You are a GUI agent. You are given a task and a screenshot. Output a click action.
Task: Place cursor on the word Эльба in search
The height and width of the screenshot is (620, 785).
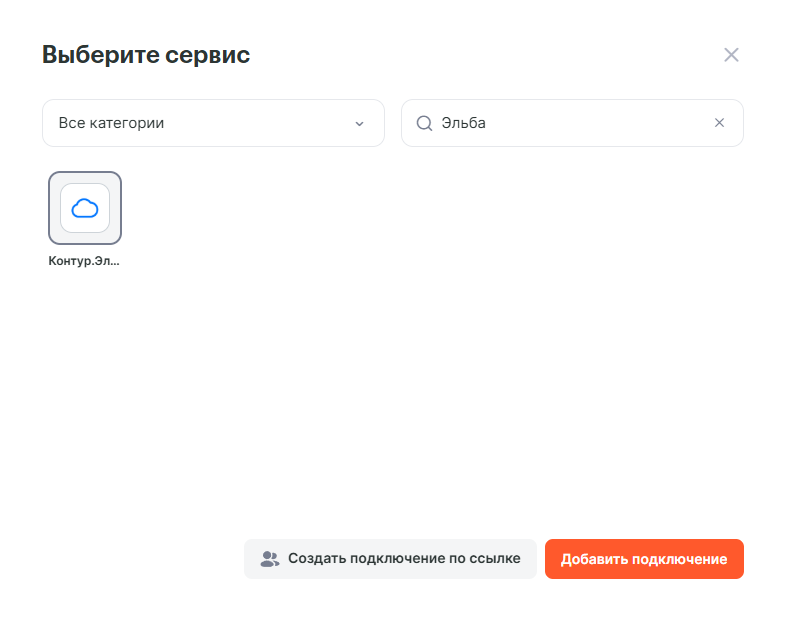(463, 123)
